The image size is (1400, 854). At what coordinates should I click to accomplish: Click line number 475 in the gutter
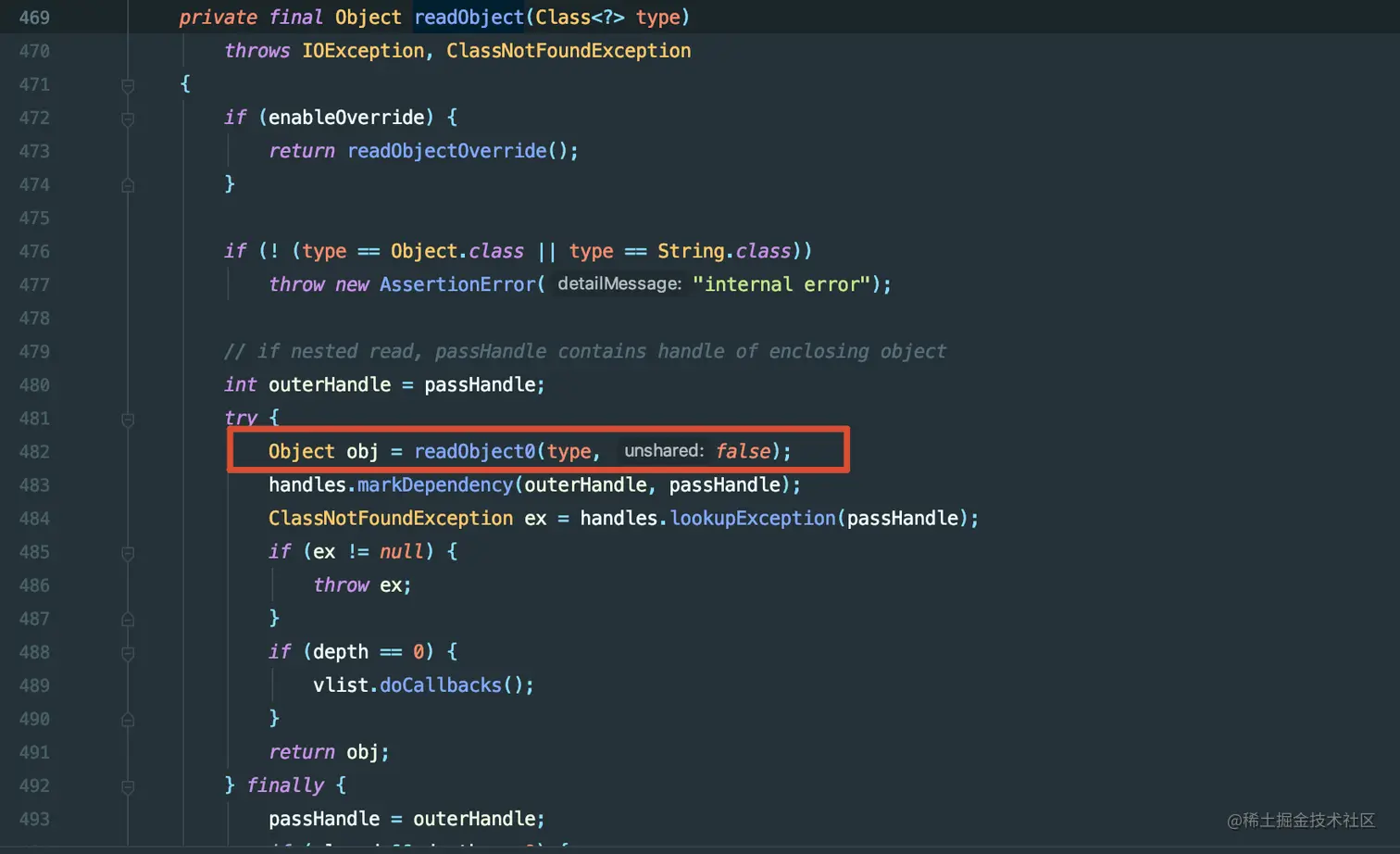pos(34,218)
